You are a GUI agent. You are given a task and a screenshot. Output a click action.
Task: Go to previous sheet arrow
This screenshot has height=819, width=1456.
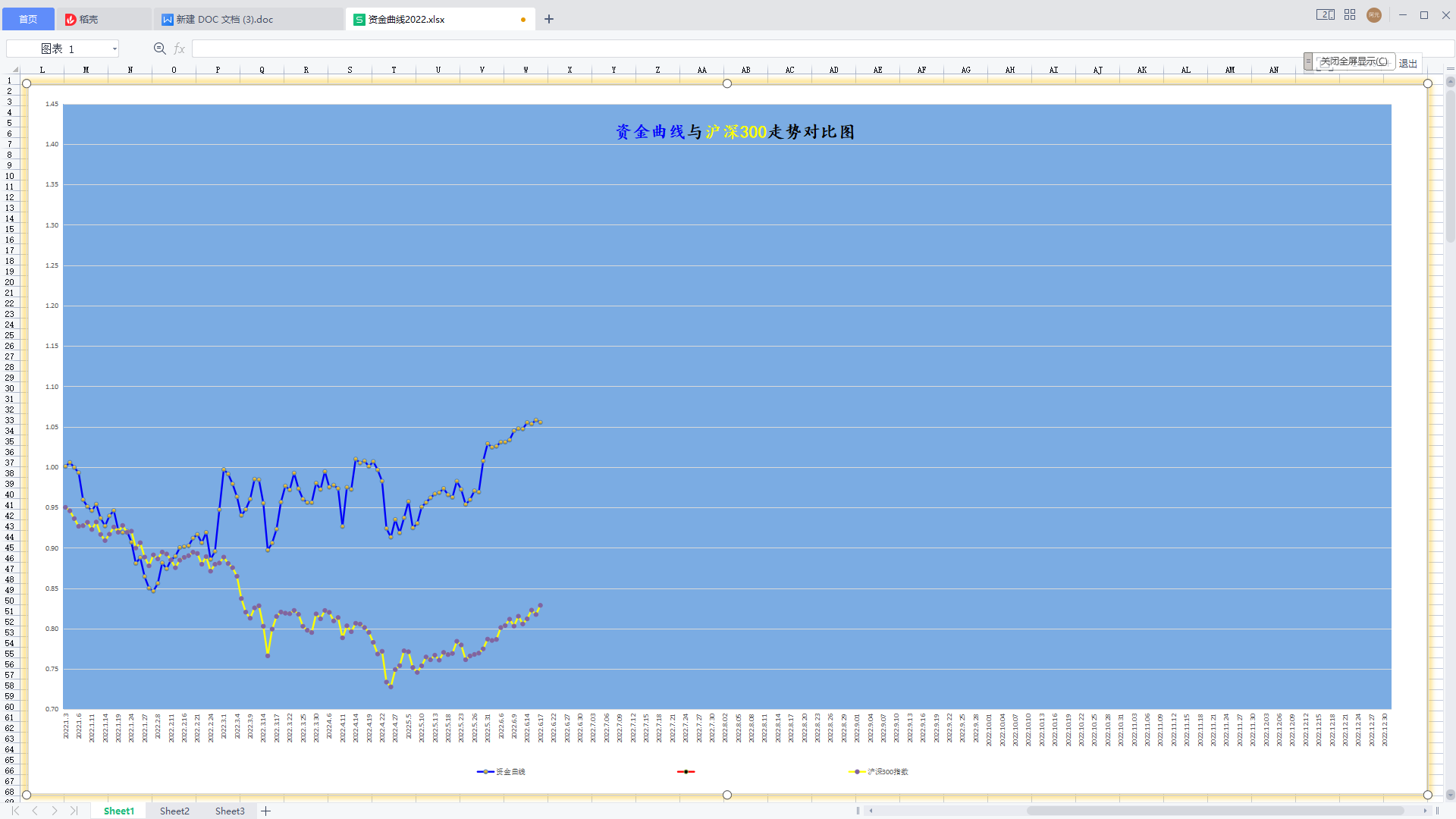coord(35,811)
